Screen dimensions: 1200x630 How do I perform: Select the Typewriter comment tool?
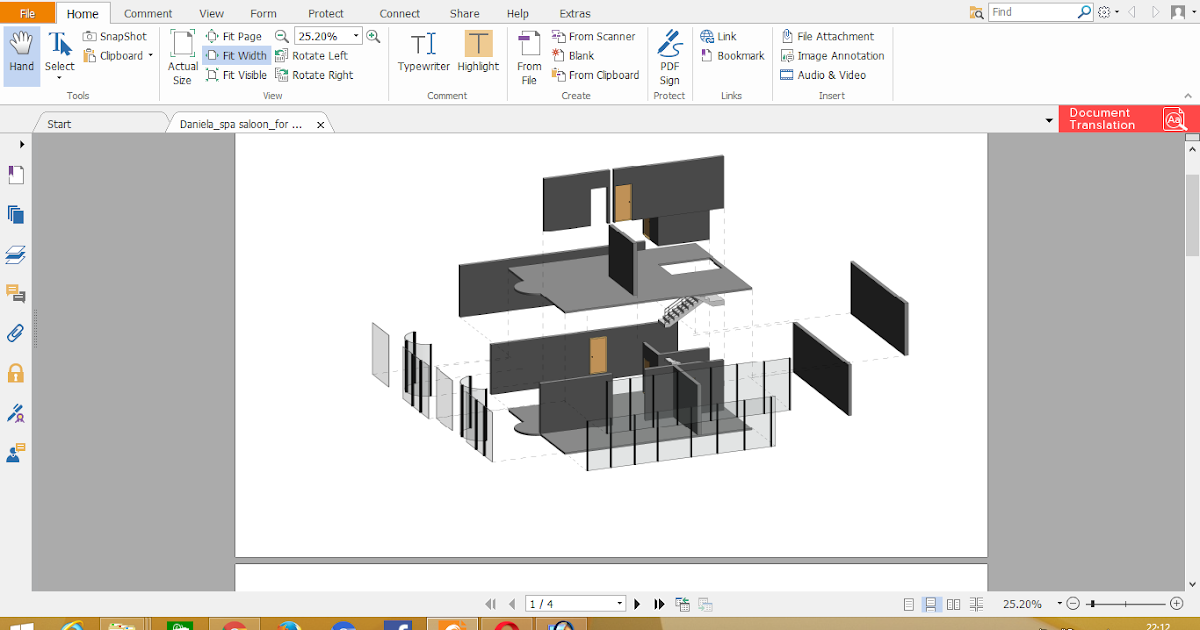pyautogui.click(x=423, y=55)
